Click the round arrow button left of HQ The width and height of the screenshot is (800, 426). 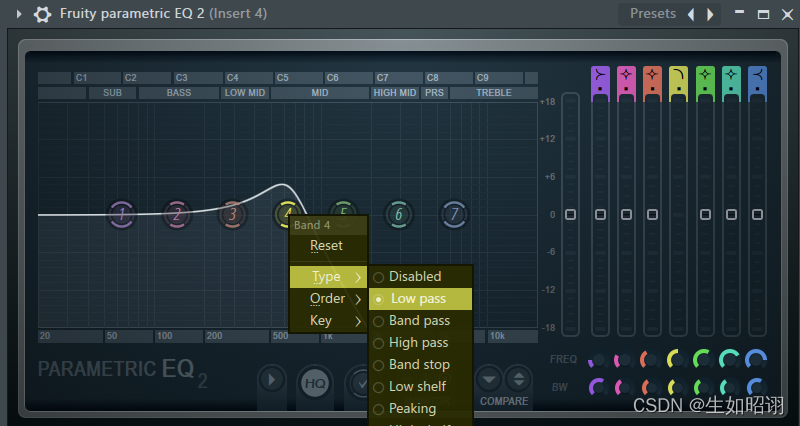271,380
